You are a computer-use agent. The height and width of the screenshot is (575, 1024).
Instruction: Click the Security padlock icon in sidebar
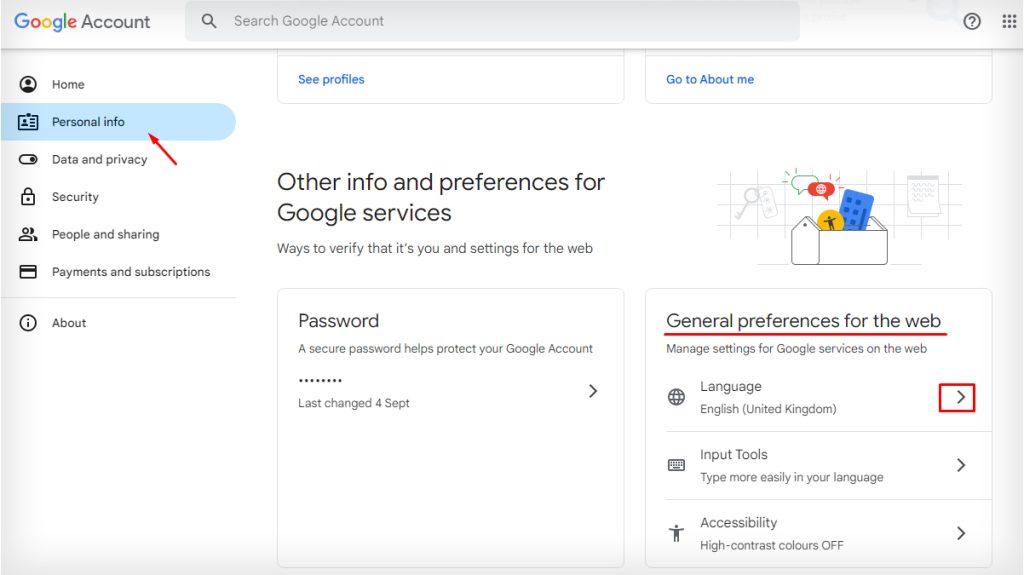click(x=28, y=197)
